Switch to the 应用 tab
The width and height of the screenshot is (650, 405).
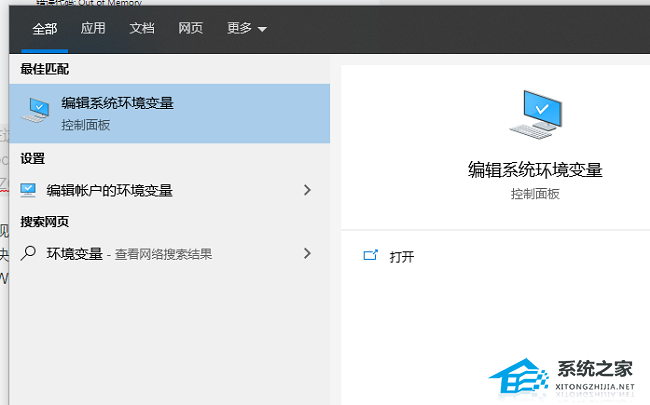click(93, 28)
